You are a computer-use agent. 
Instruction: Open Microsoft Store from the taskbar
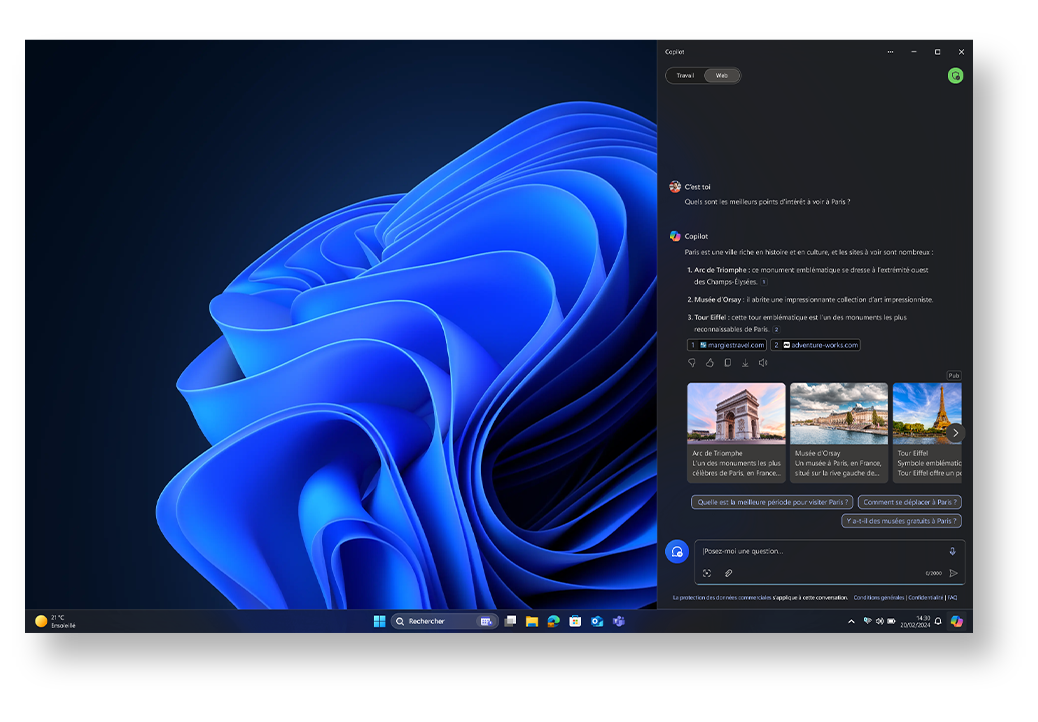point(575,621)
